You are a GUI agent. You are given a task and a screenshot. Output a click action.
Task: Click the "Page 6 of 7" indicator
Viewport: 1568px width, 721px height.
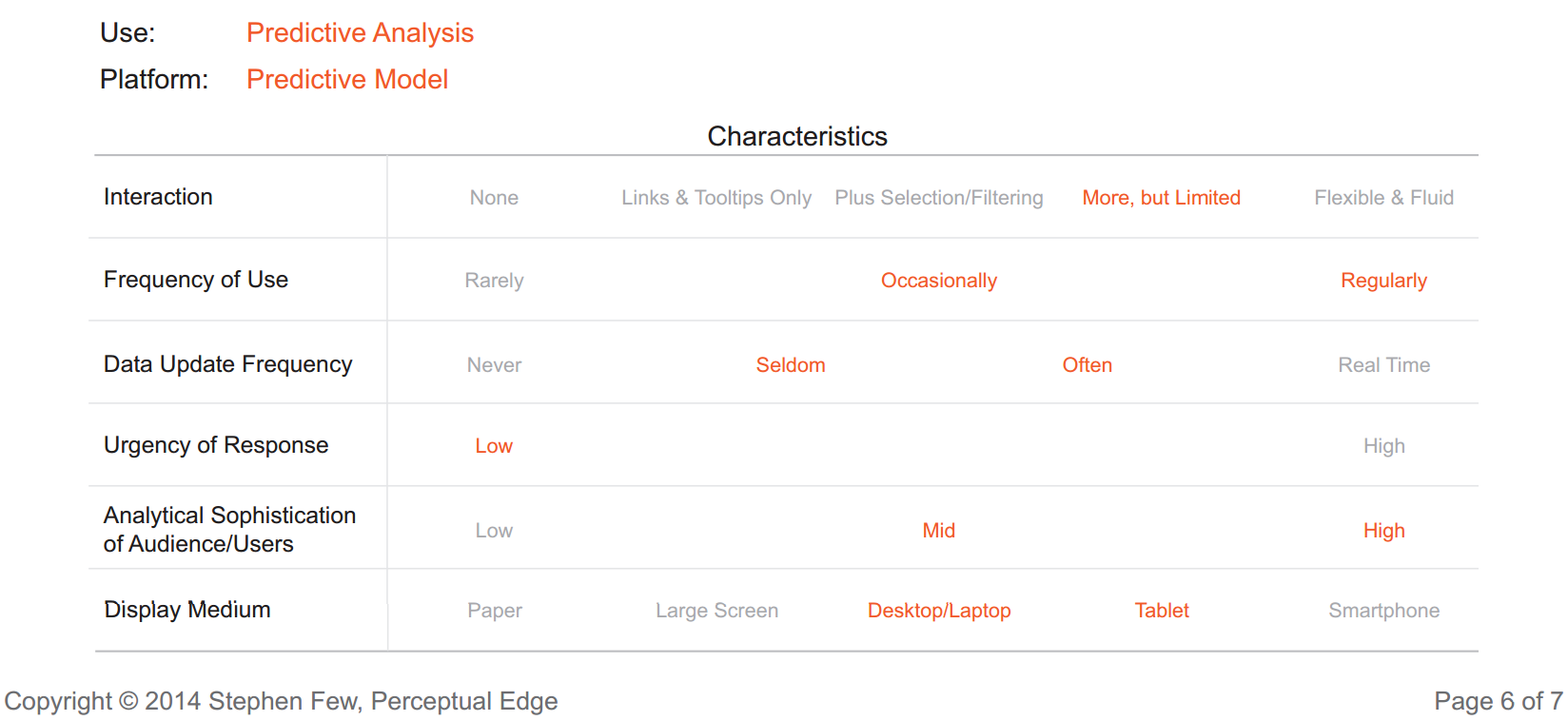(x=1498, y=702)
